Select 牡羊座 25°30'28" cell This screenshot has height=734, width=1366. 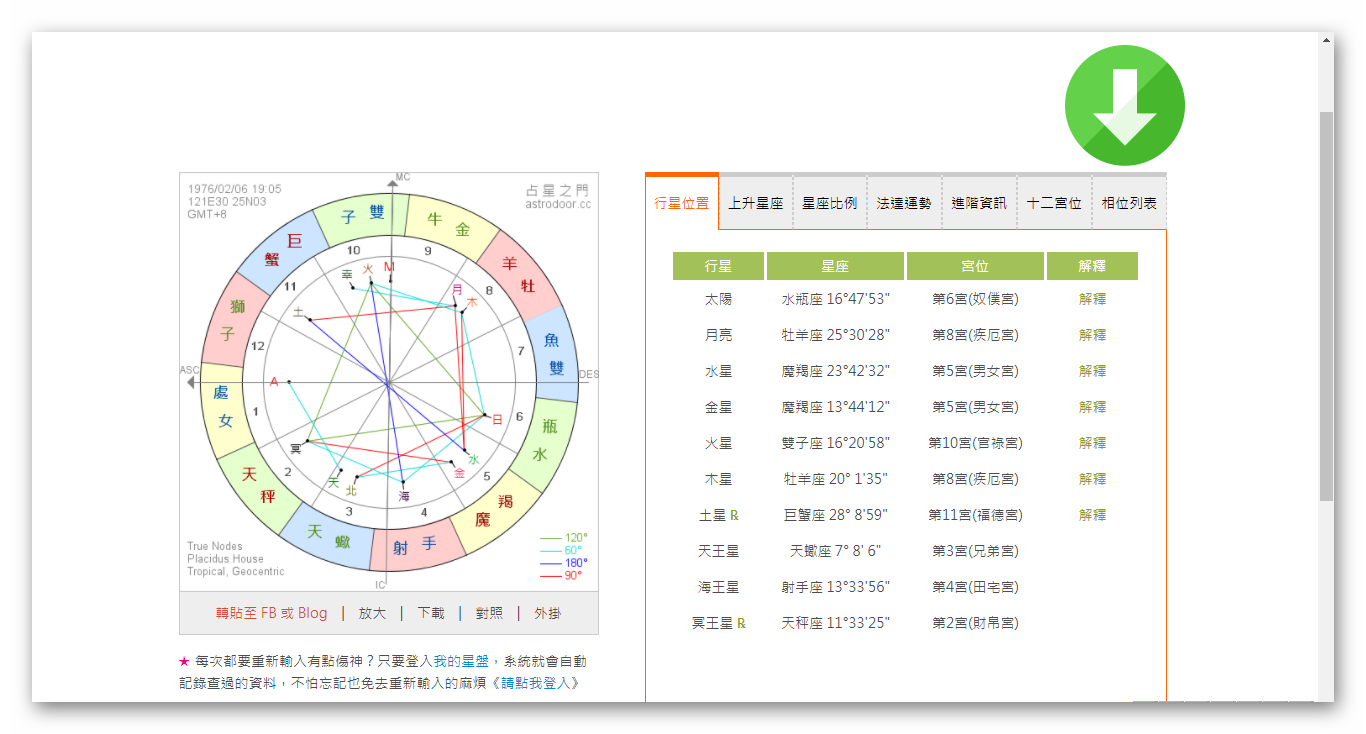[835, 335]
